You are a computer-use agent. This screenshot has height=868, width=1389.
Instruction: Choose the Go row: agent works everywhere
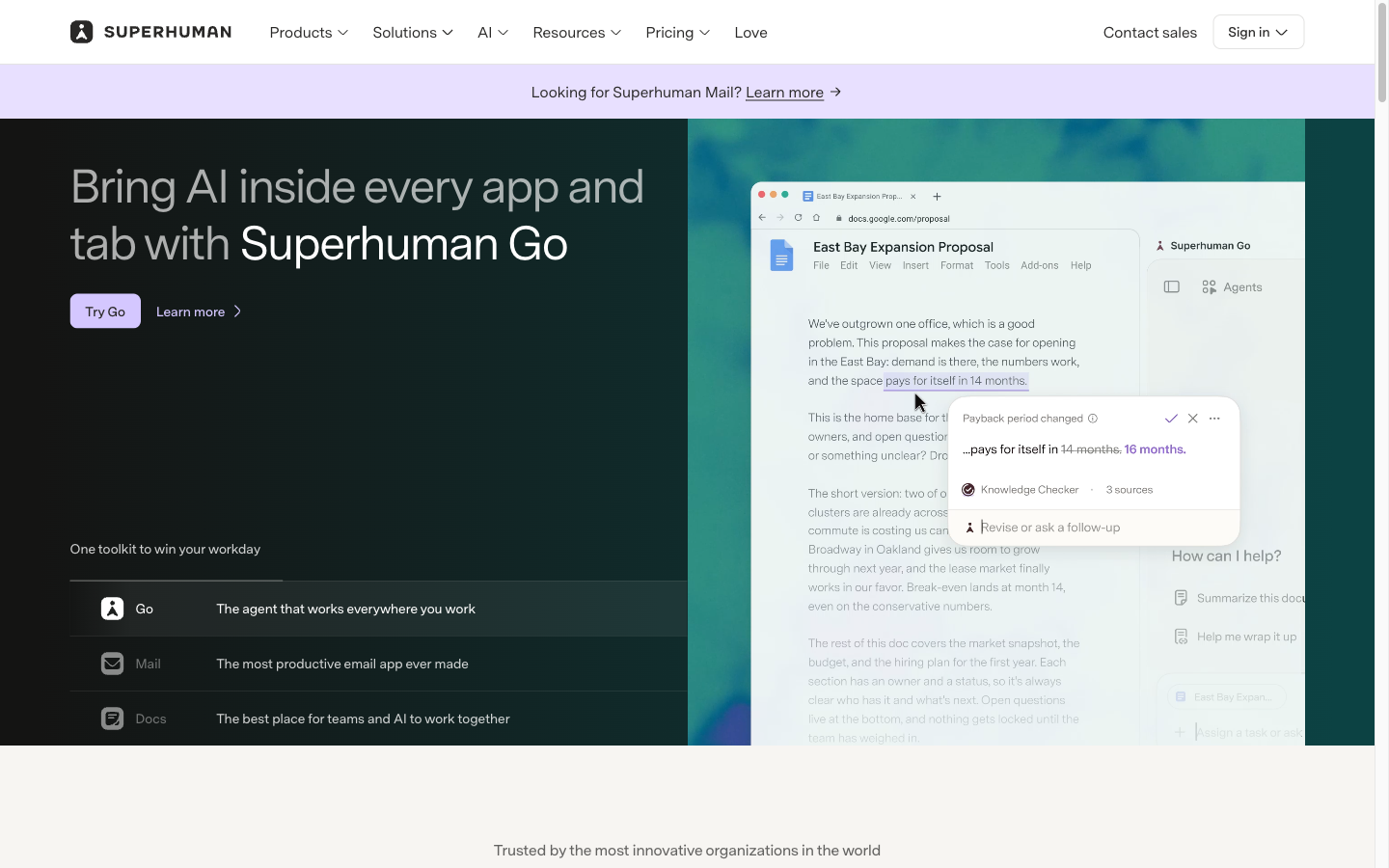coord(378,609)
